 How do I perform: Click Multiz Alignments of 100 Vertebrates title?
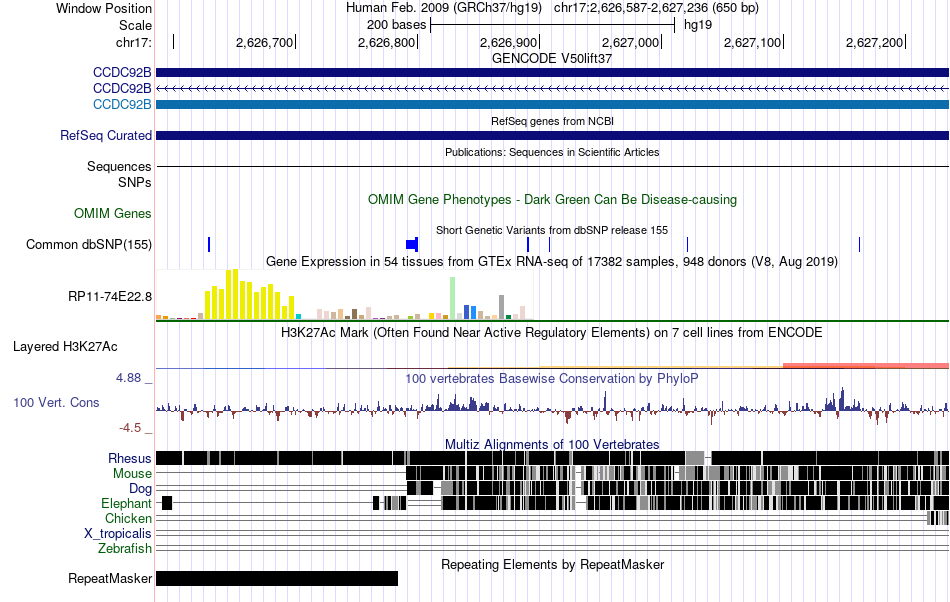[552, 444]
